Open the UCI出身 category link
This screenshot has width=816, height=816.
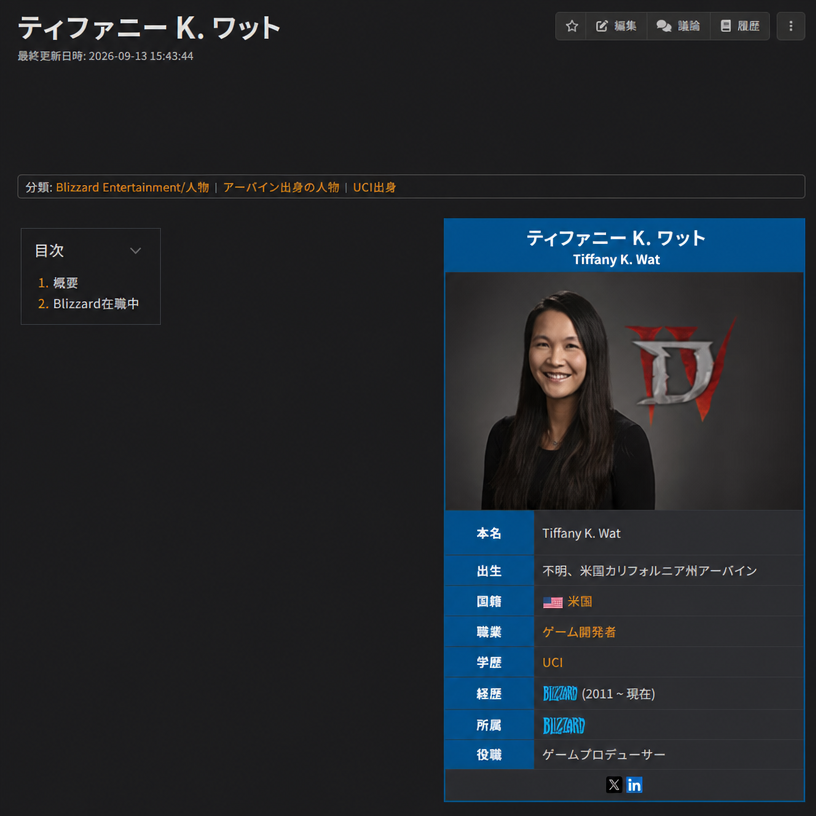coord(374,187)
